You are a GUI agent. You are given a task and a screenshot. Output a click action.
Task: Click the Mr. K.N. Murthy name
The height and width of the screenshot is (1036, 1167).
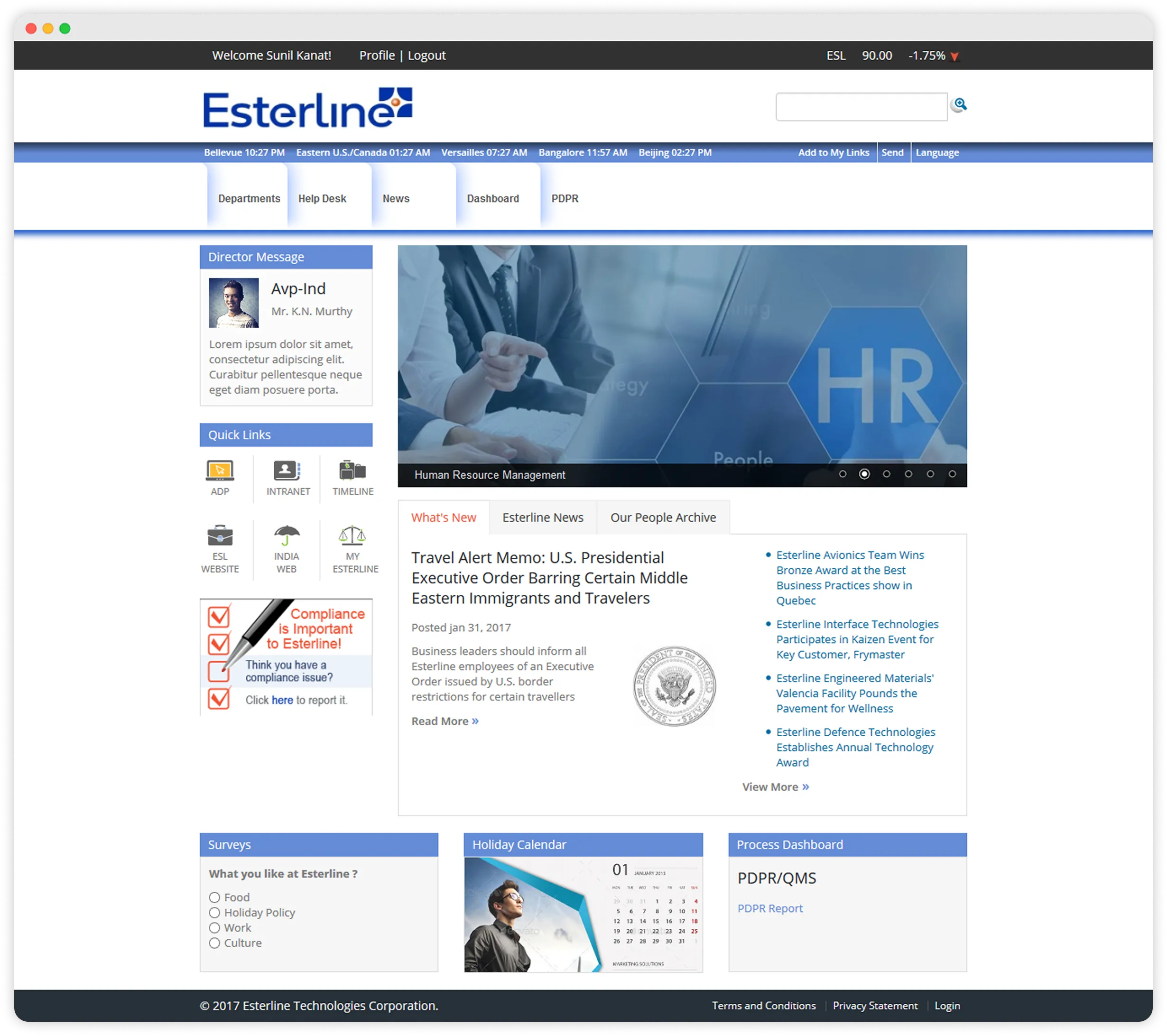tap(312, 312)
